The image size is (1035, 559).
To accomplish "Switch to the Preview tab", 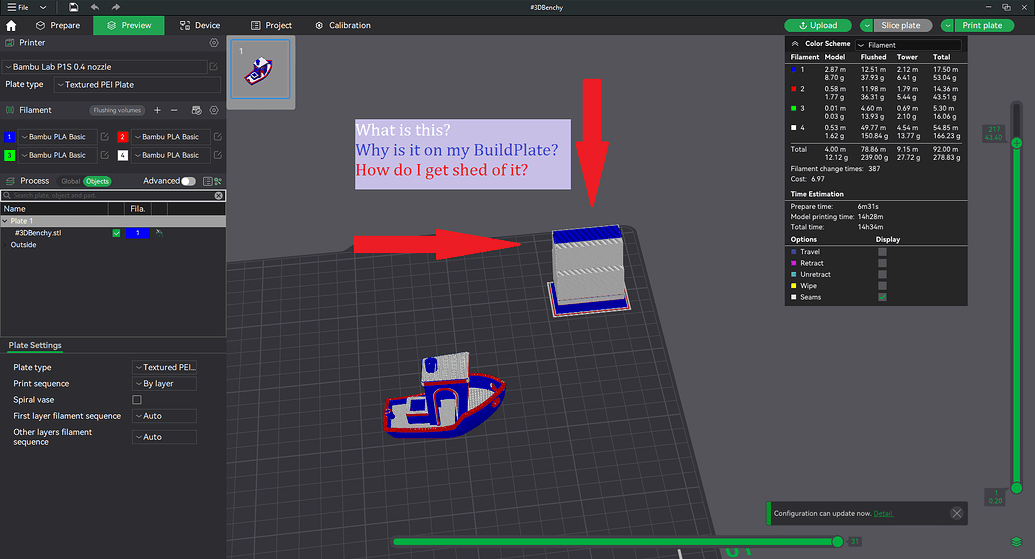I will pyautogui.click(x=129, y=25).
